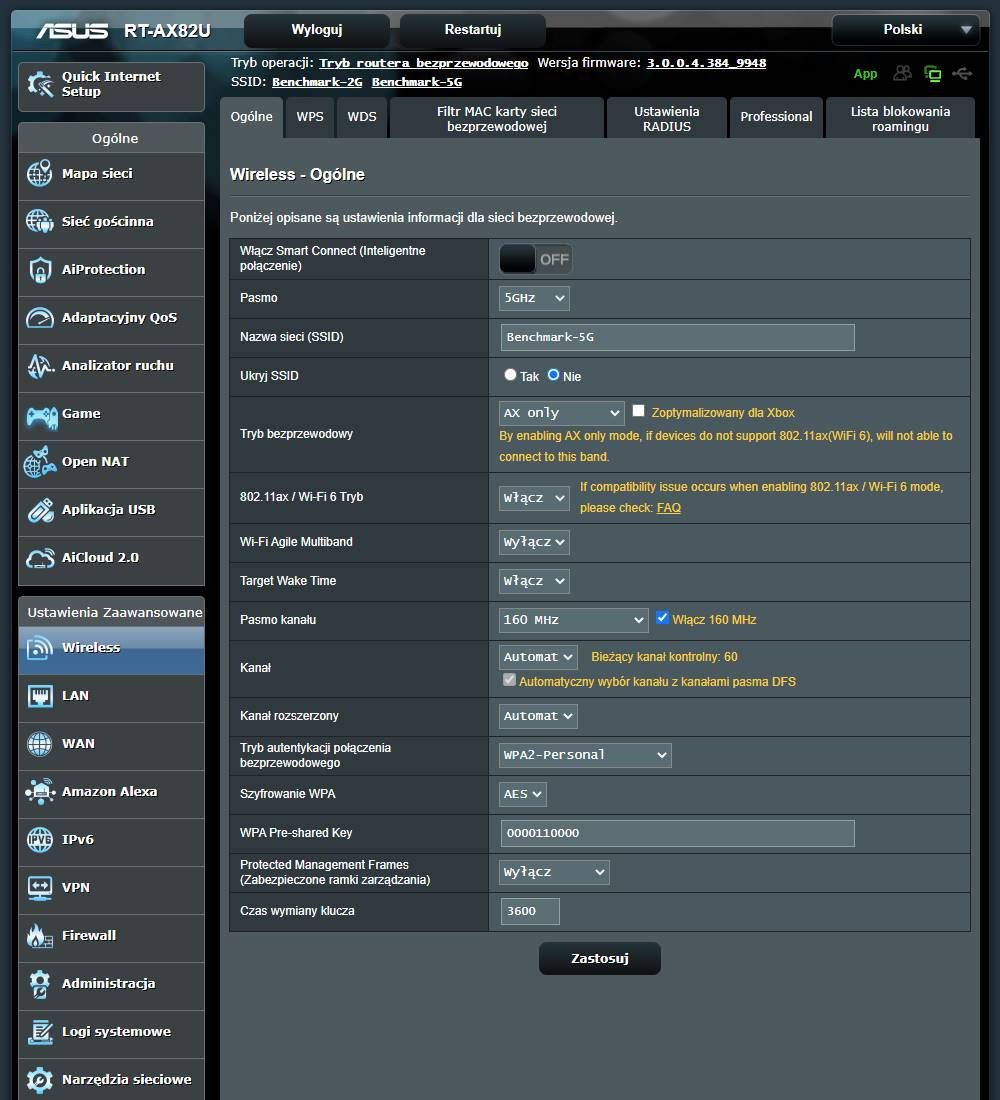Viewport: 1000px width, 1100px height.
Task: Open the Ustawienia RADIUS tab
Action: (667, 119)
